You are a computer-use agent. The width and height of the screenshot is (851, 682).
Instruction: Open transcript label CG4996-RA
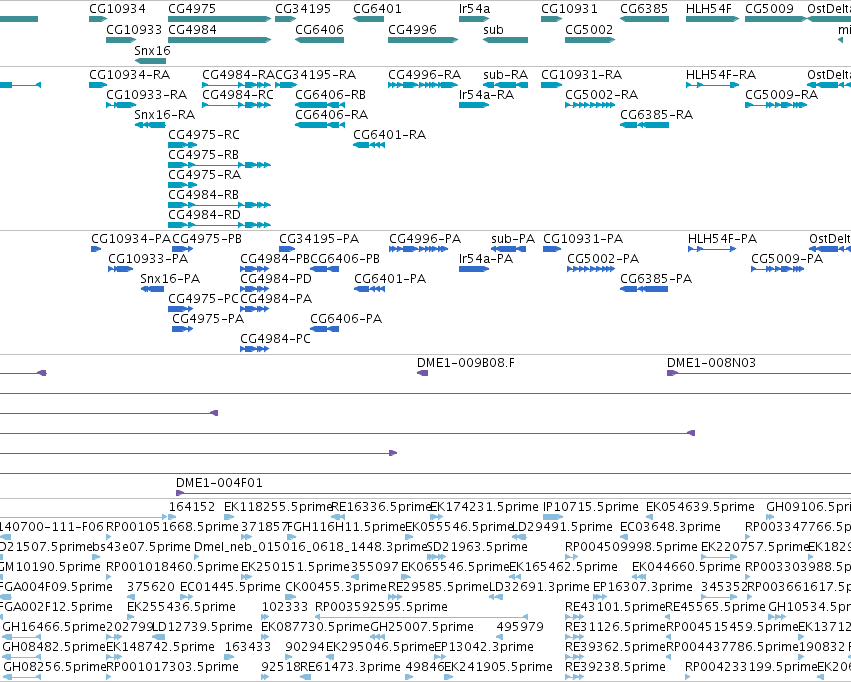click(424, 74)
